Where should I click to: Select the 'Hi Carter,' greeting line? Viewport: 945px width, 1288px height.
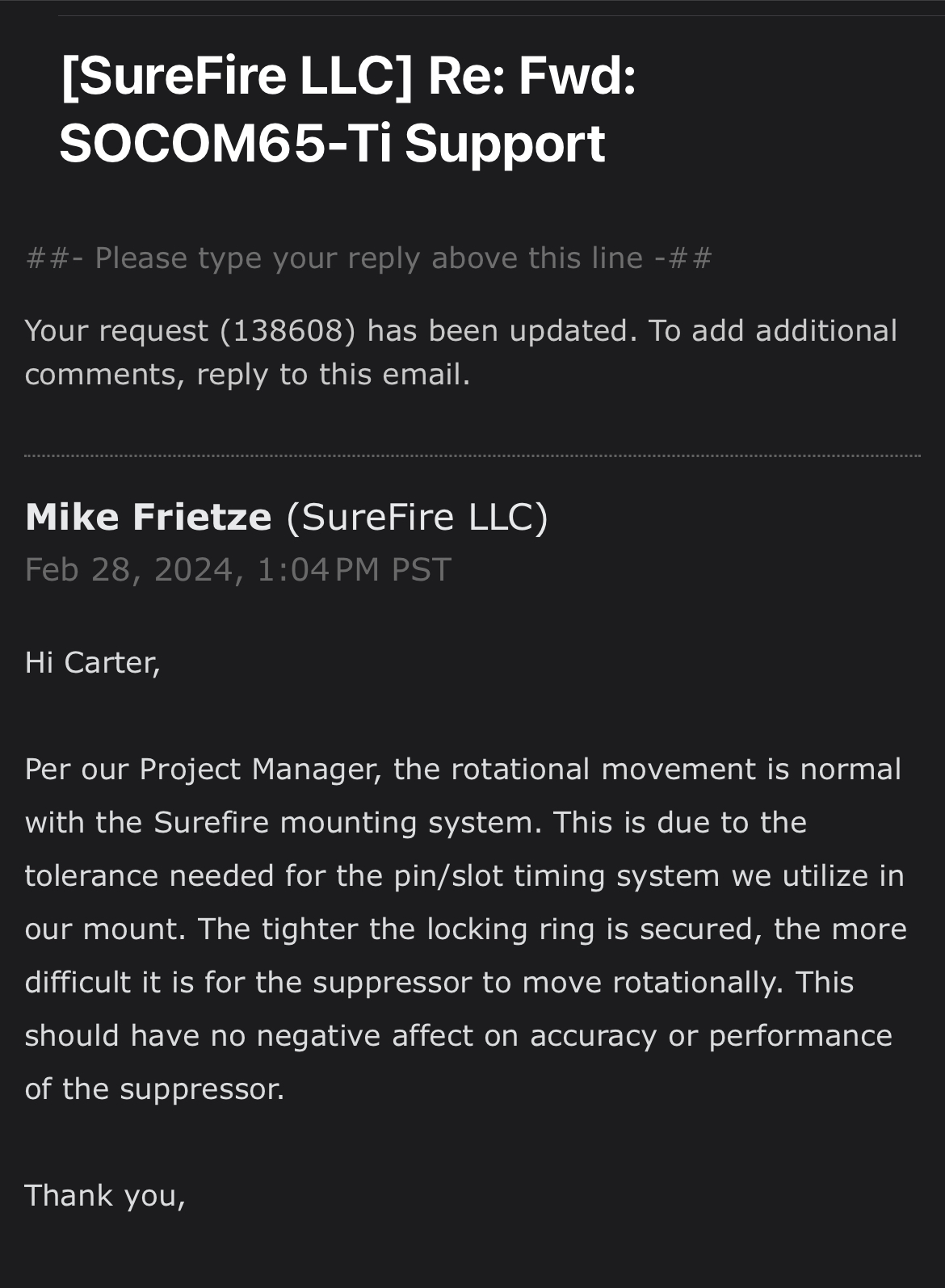(93, 663)
